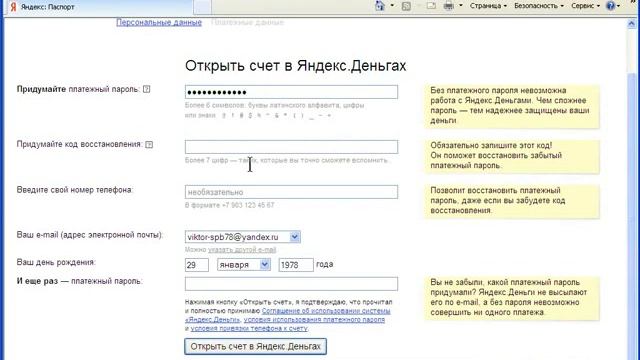Expand the e-mail address dropdown
This screenshot has height=360, width=640.
point(295,237)
